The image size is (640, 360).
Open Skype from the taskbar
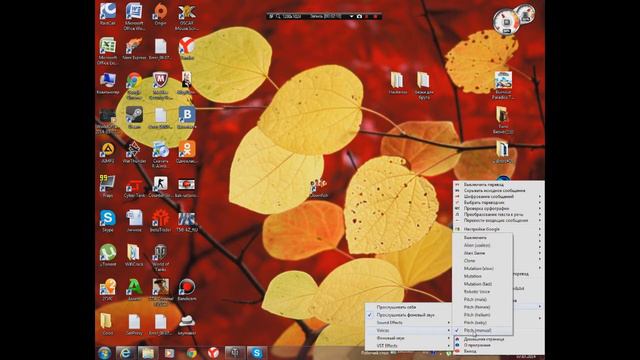(257, 353)
